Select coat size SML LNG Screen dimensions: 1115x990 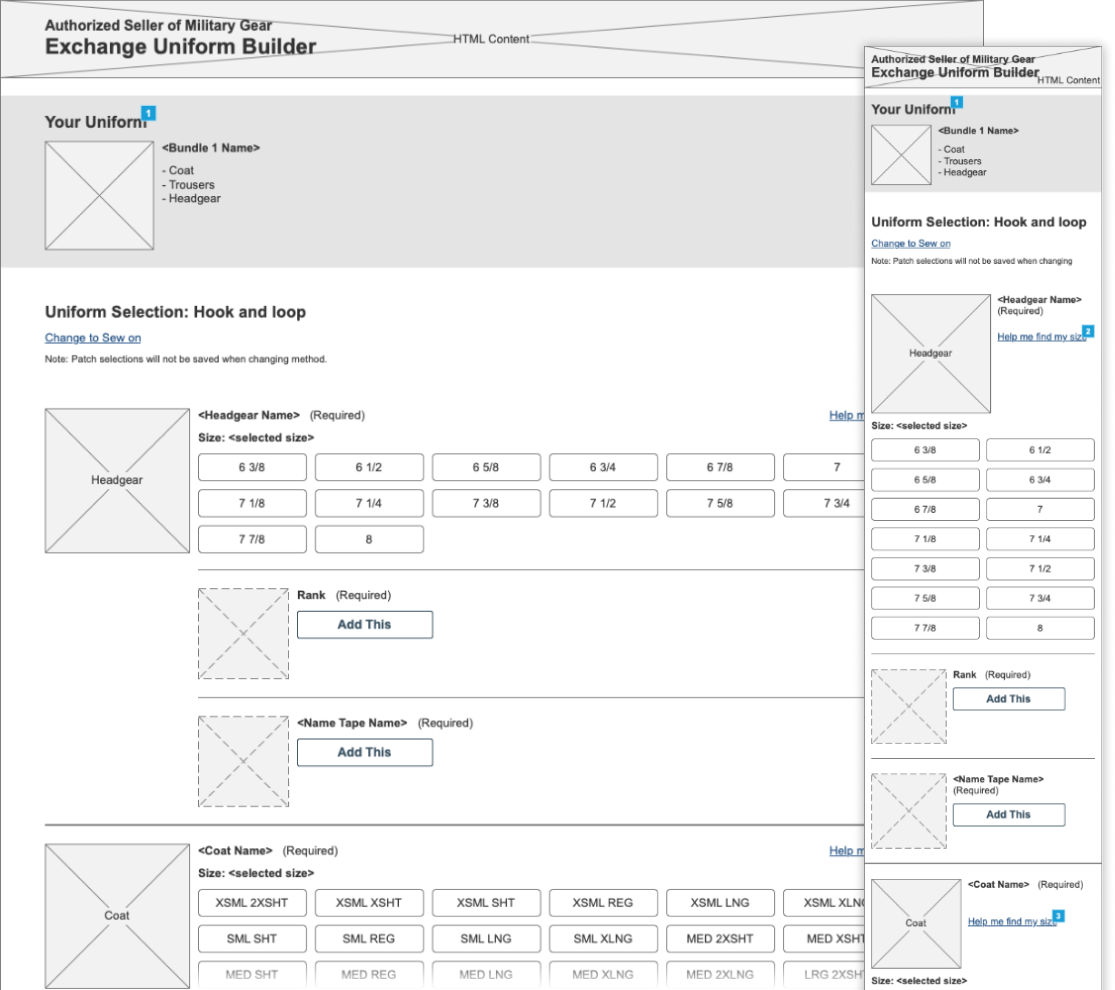[485, 939]
